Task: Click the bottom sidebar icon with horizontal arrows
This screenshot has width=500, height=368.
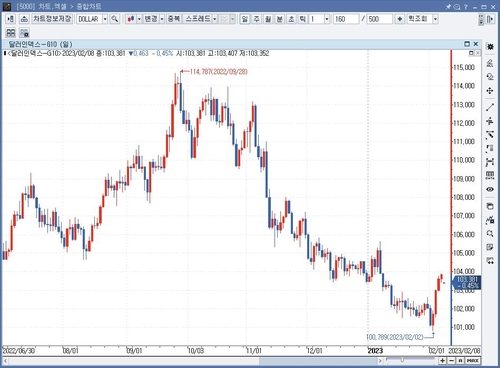Action: [490, 261]
